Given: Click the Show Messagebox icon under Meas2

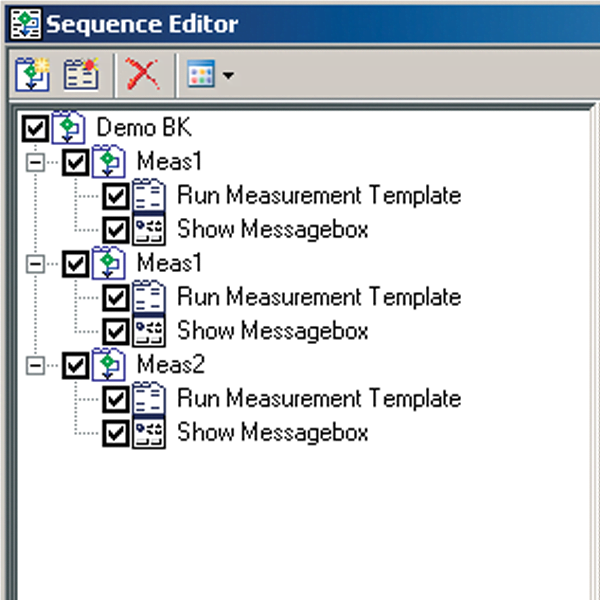Looking at the screenshot, I should click(x=149, y=433).
